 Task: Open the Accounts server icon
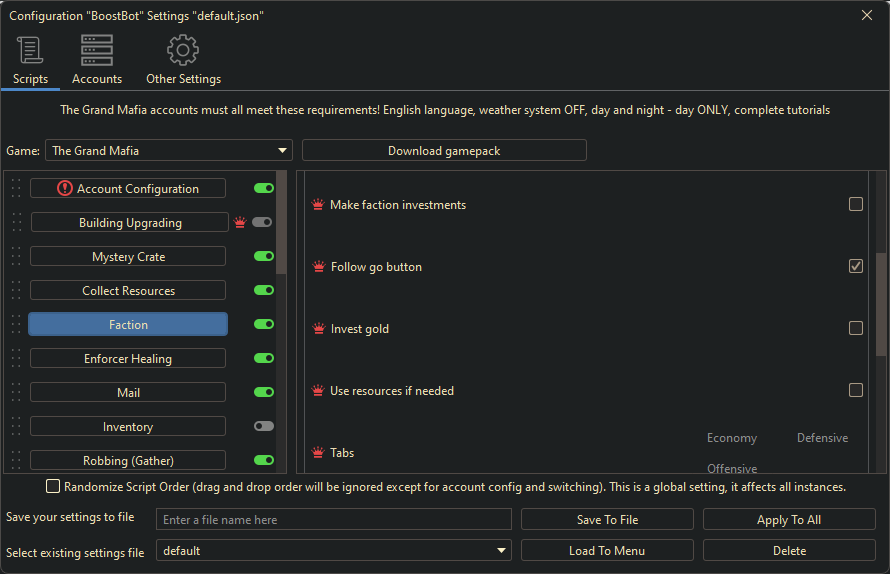[97, 50]
